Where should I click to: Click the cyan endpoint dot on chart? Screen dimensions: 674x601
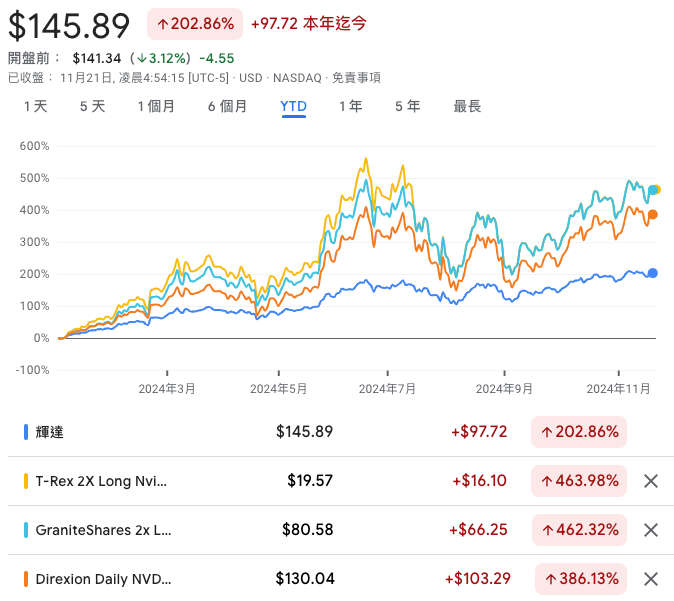click(x=653, y=190)
